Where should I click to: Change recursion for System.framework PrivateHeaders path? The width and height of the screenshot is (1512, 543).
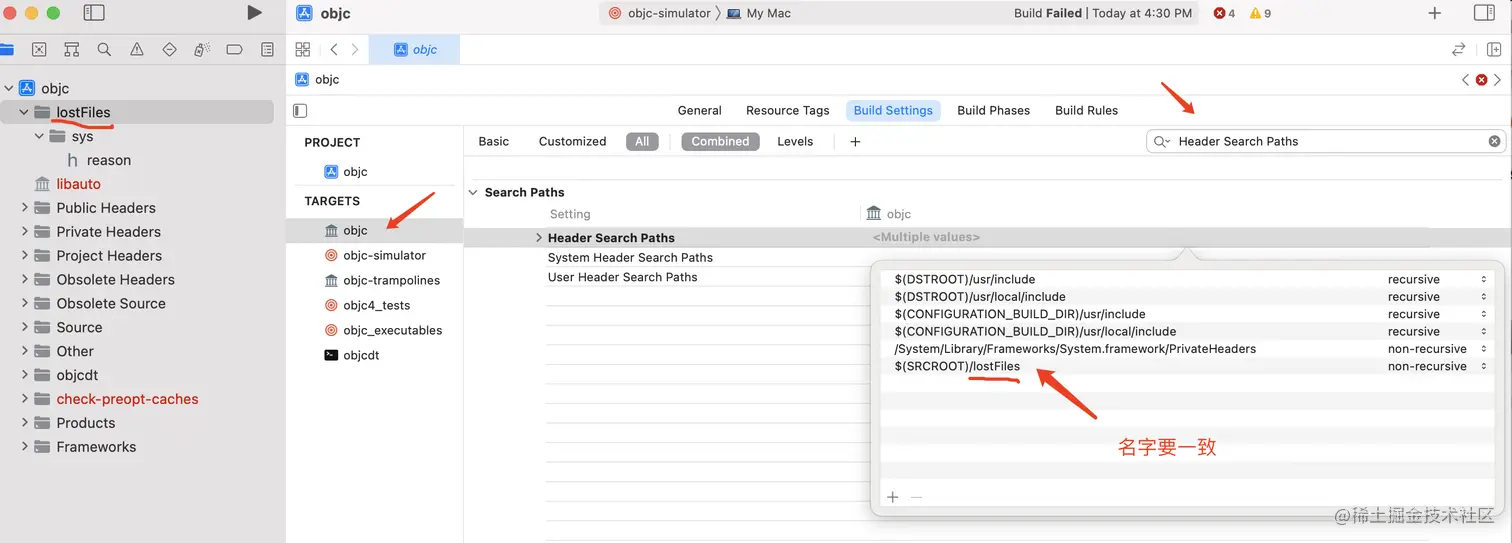tap(1435, 349)
